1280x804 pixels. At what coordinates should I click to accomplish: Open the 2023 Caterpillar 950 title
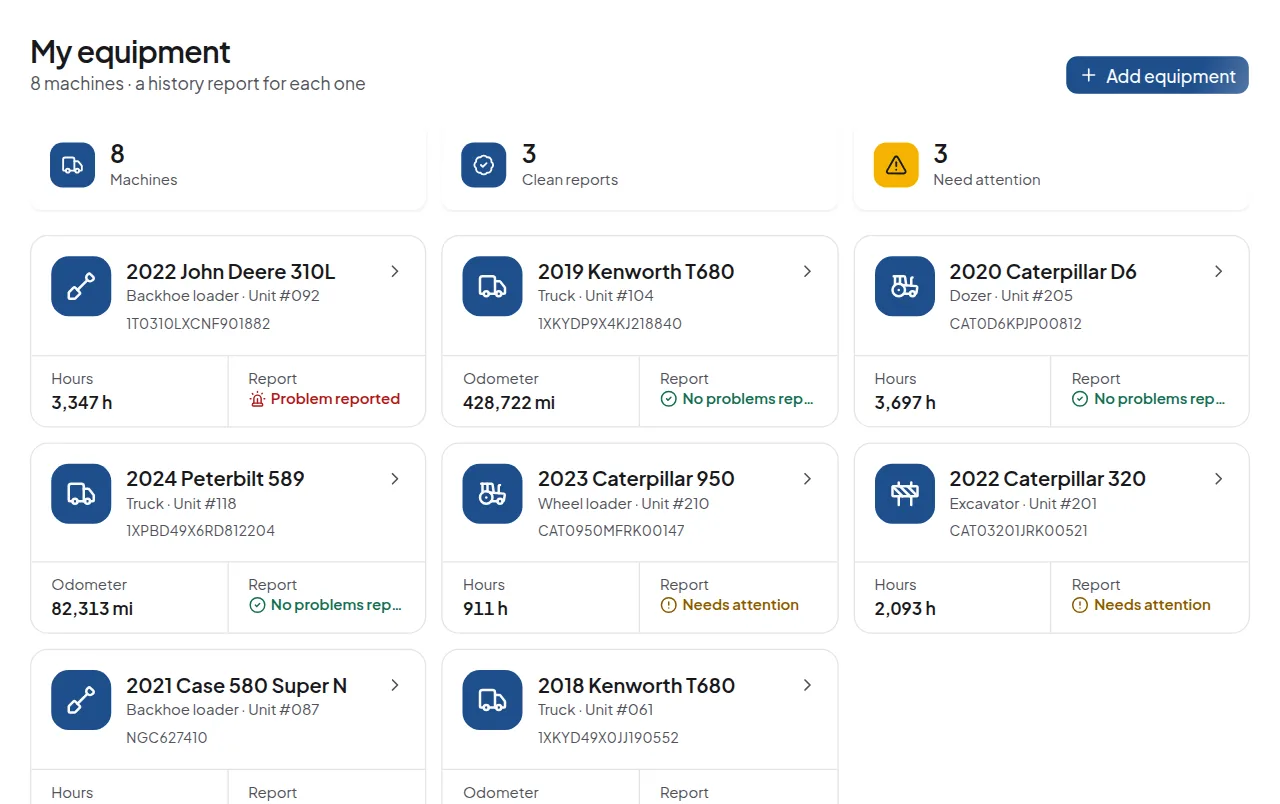636,478
